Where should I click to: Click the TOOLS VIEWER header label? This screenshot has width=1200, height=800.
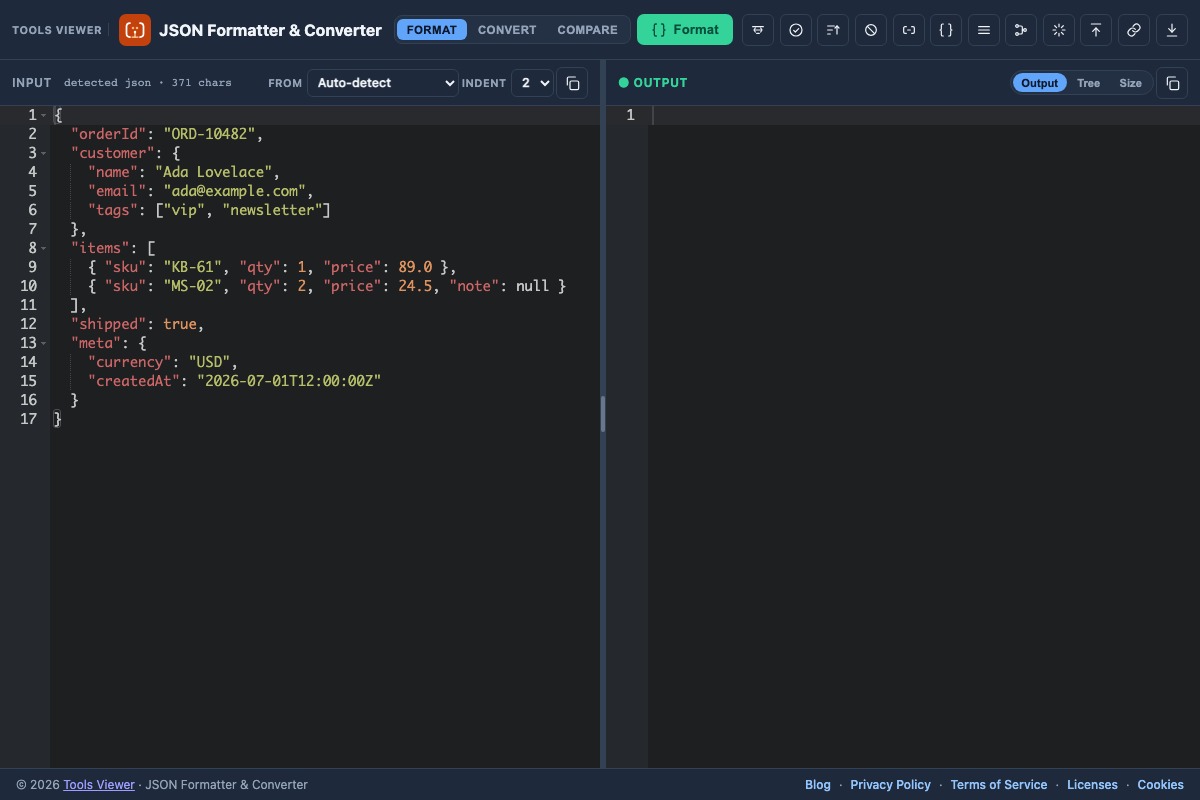[57, 30]
